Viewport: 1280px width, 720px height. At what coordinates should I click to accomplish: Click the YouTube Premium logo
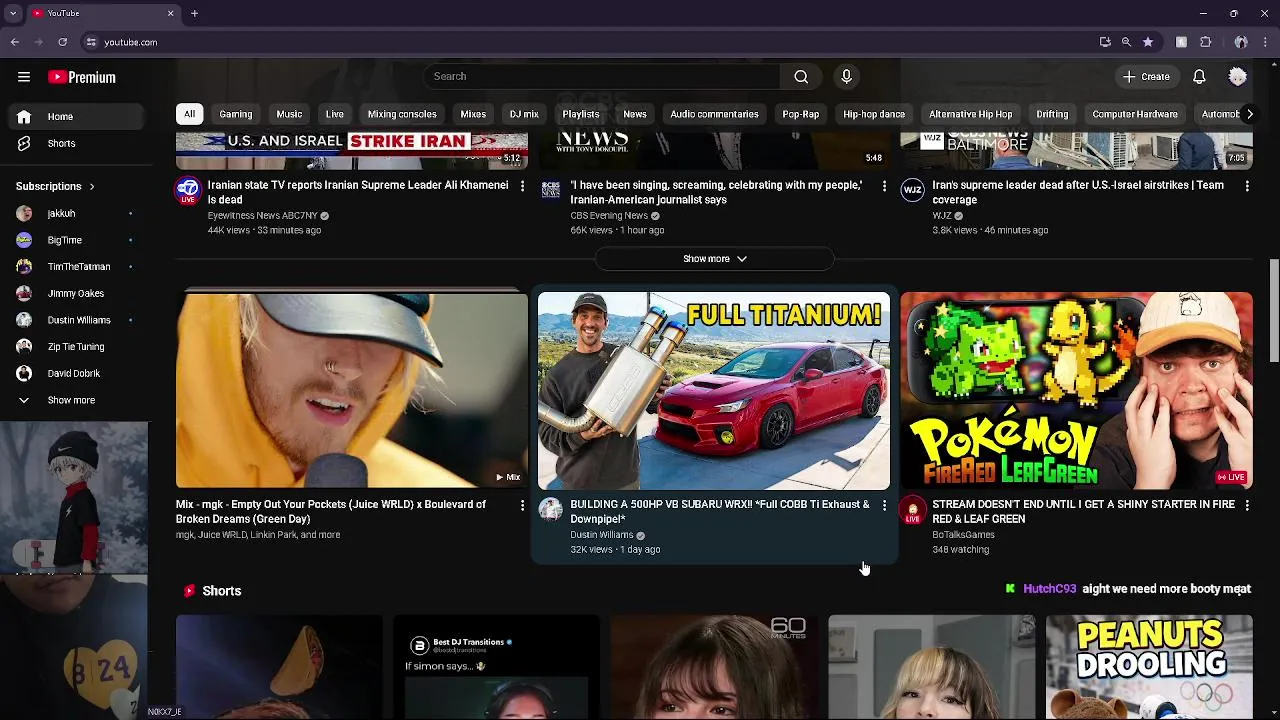82,77
